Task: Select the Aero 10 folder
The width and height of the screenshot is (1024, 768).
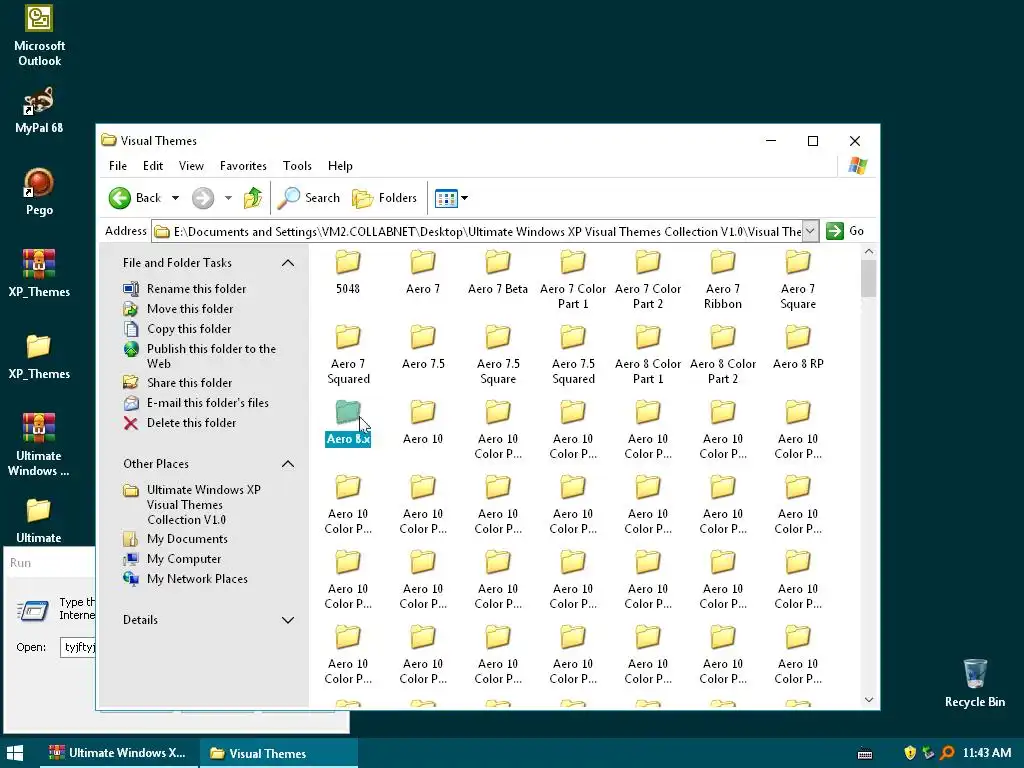Action: tap(423, 423)
